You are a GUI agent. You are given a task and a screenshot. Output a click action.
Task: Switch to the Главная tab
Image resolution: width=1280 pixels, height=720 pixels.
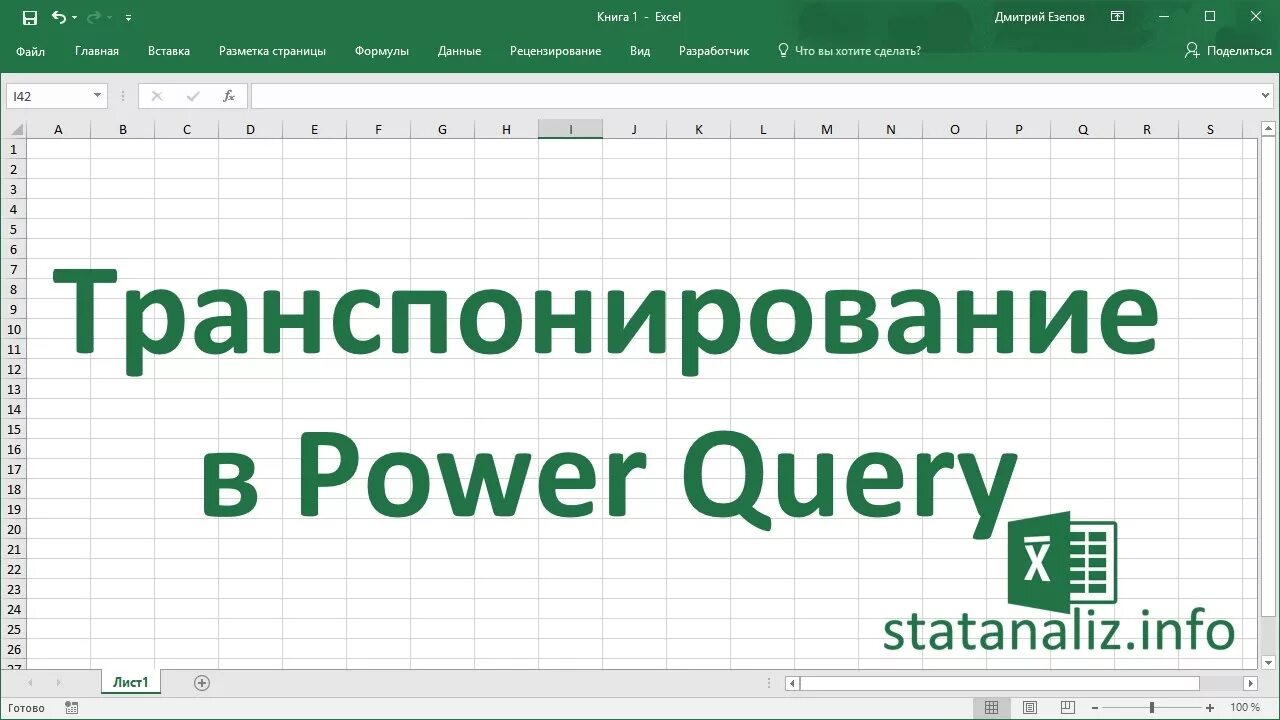(x=97, y=51)
